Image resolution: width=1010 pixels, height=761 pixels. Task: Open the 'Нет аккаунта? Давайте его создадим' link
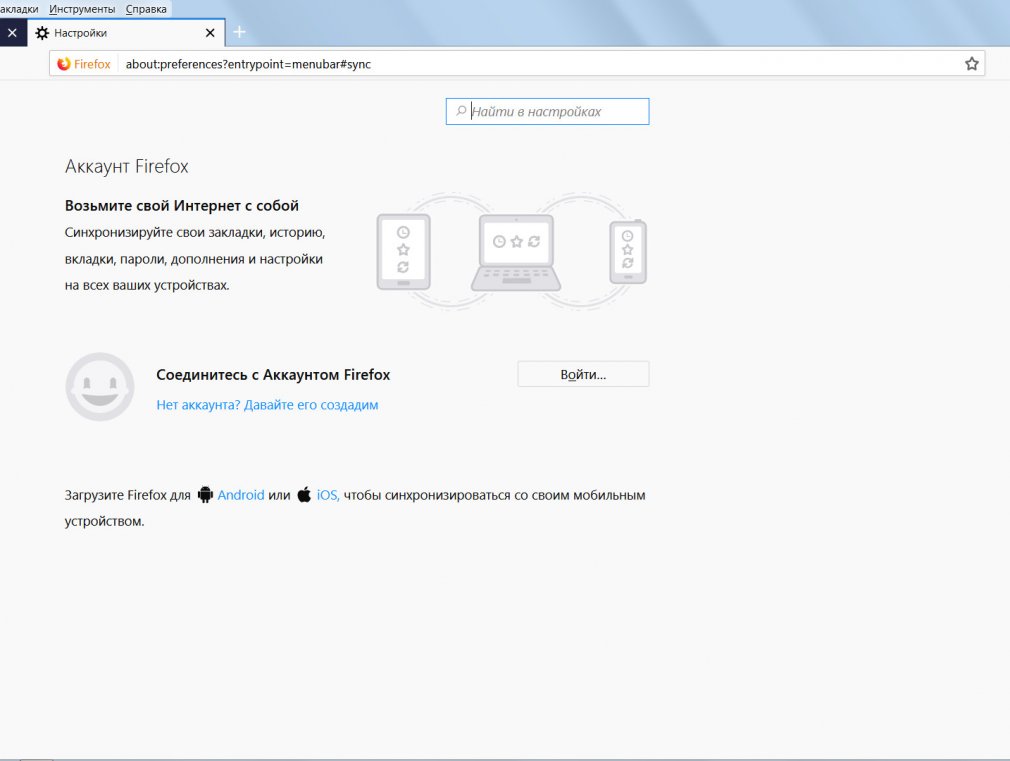[267, 405]
